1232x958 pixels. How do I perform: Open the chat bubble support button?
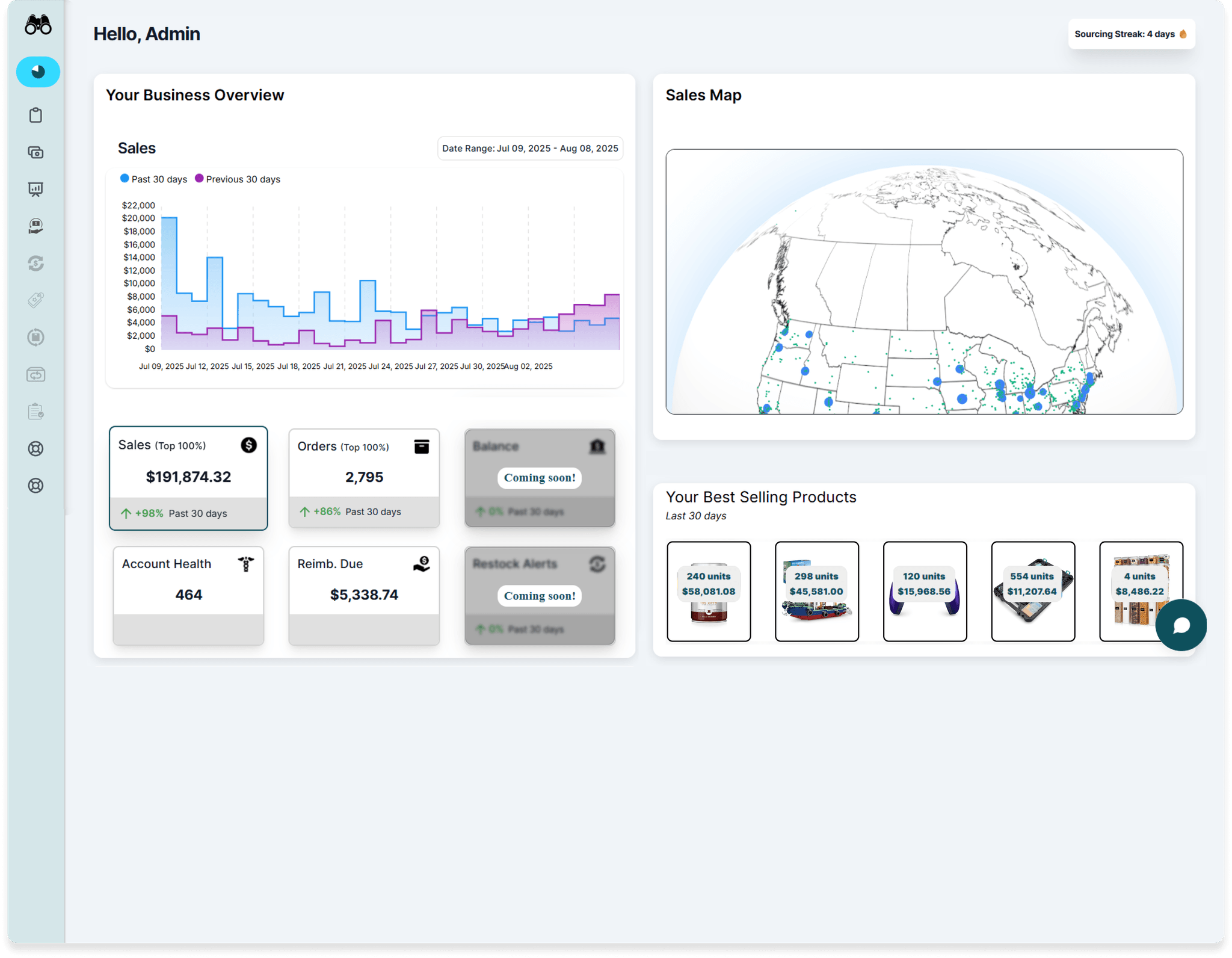pyautogui.click(x=1180, y=625)
